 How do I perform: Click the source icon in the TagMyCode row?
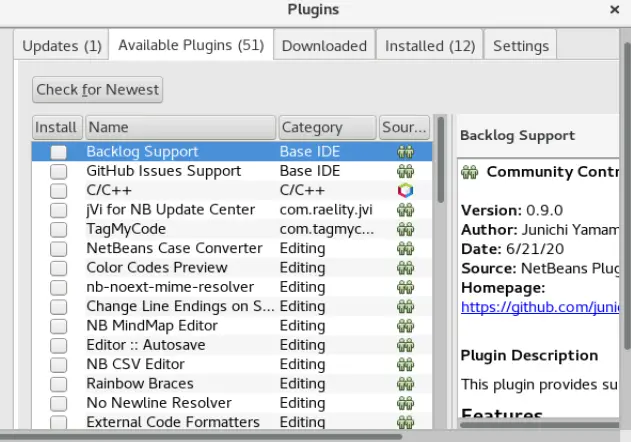(405, 229)
